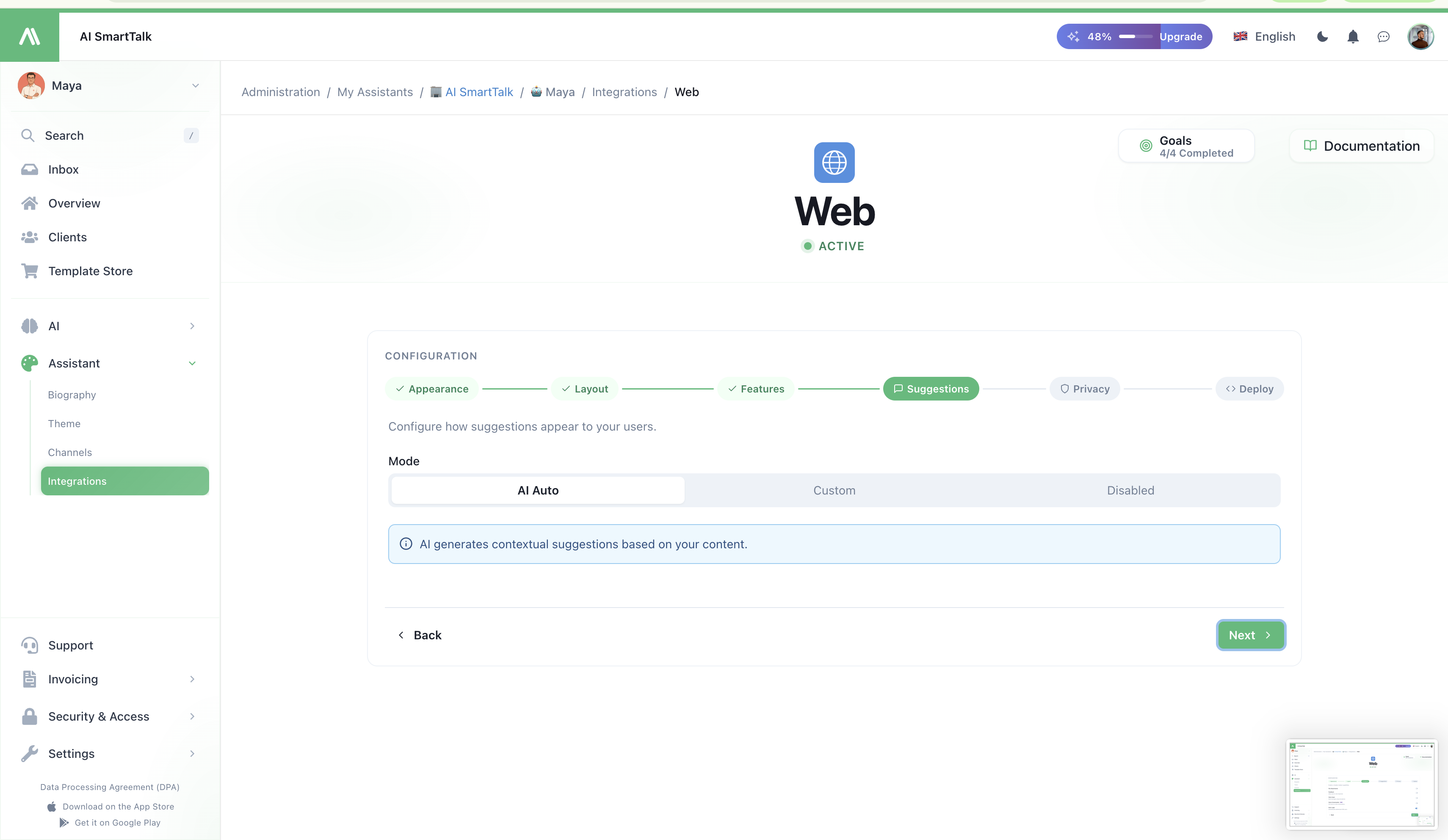
Task: Click the Back button
Action: coord(420,635)
